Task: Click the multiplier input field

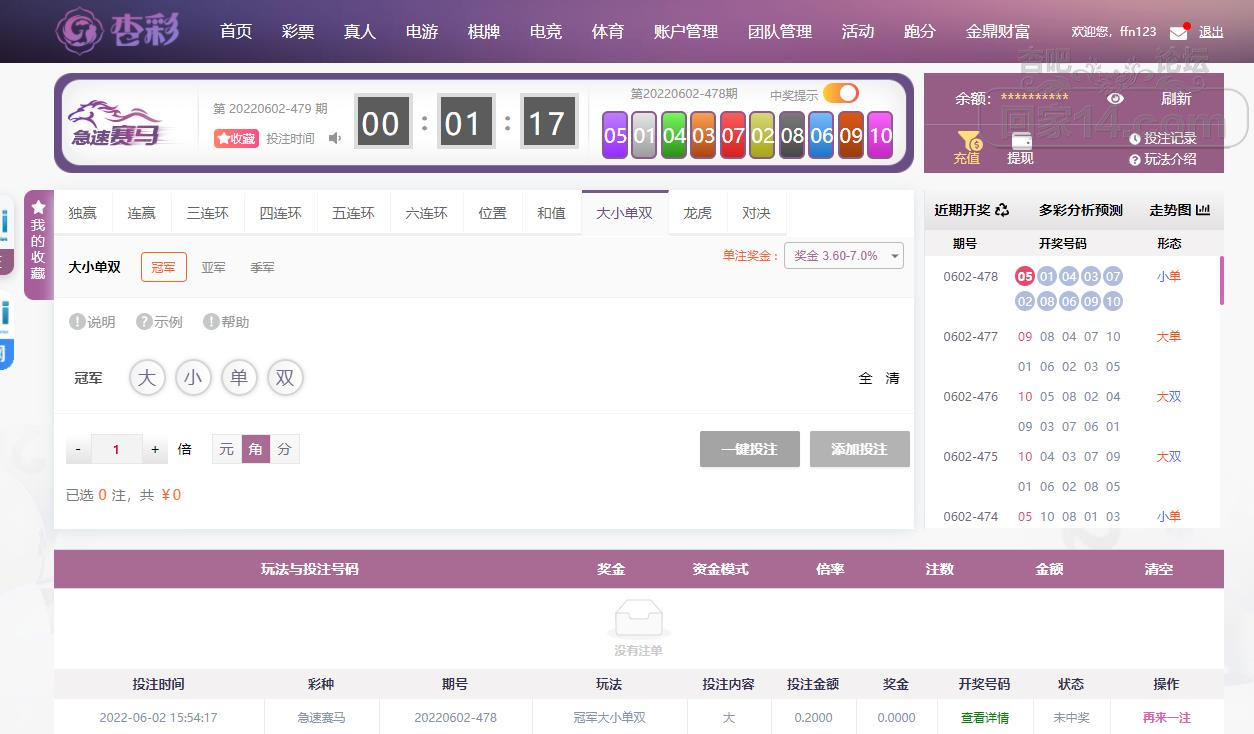Action: [x=116, y=449]
